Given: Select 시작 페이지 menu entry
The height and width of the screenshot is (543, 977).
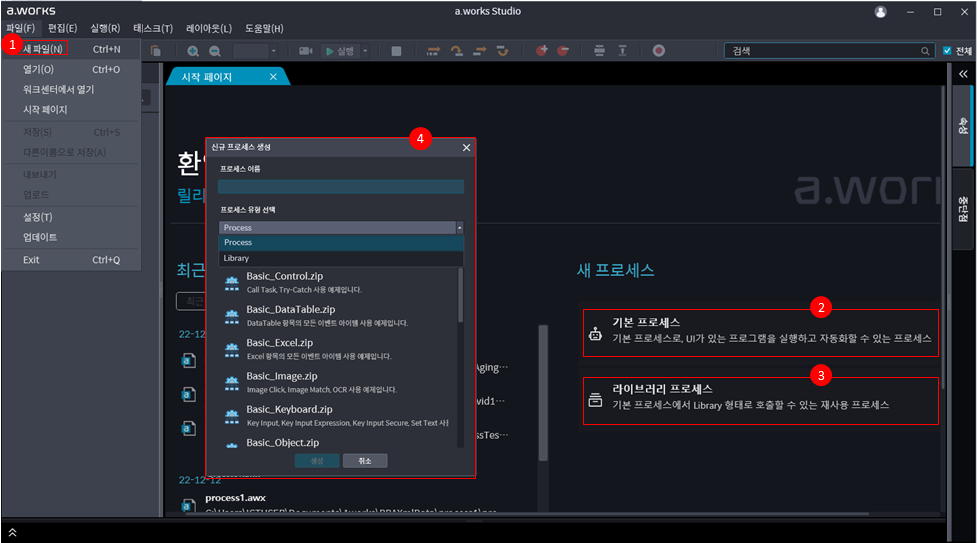Looking at the screenshot, I should pyautogui.click(x=72, y=109).
